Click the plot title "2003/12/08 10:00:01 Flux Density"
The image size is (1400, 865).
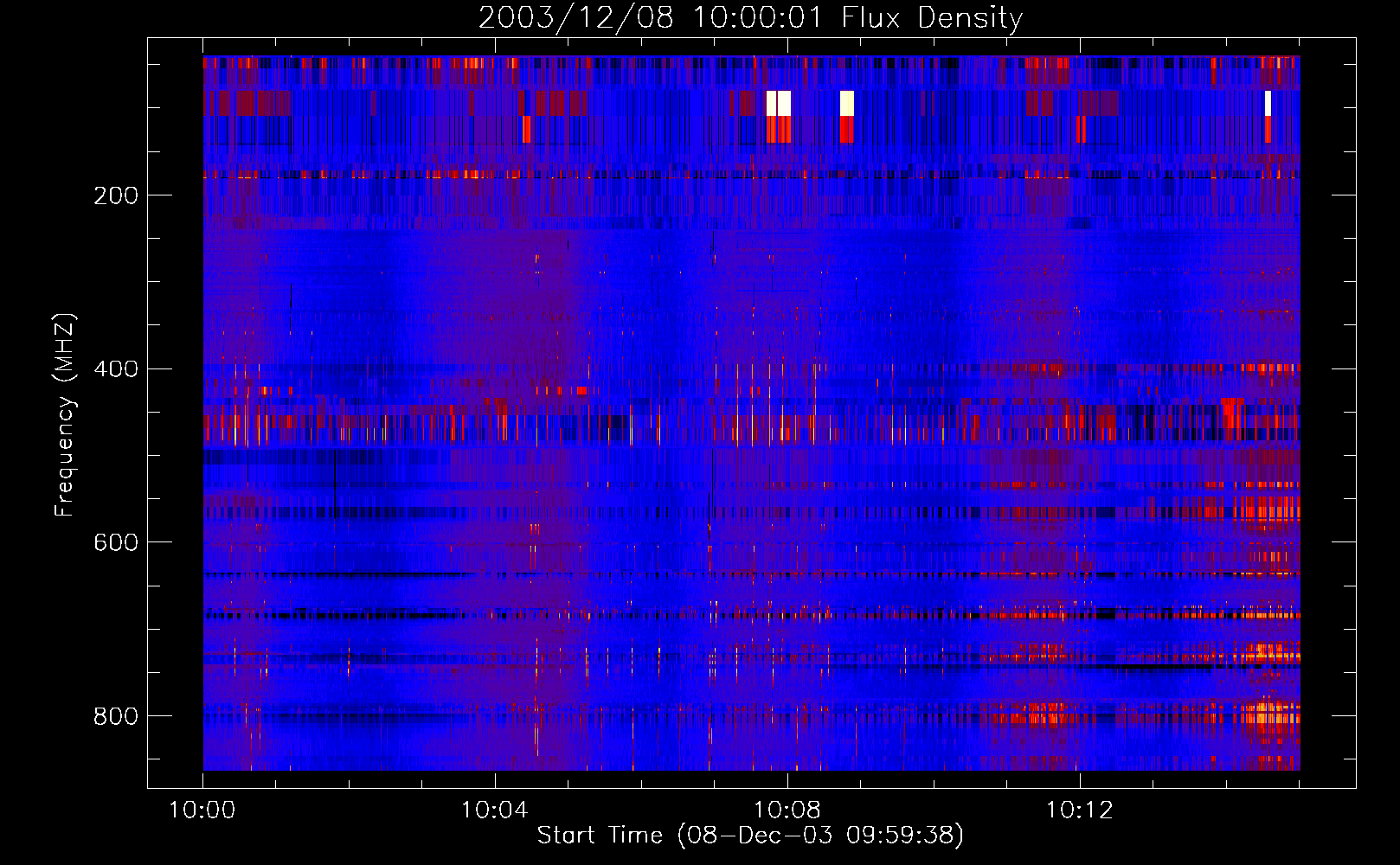[750, 17]
